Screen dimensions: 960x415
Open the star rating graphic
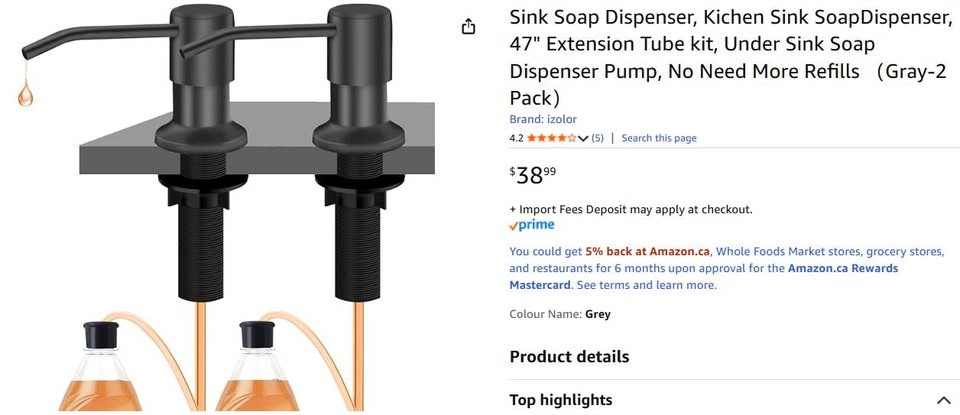[x=550, y=138]
